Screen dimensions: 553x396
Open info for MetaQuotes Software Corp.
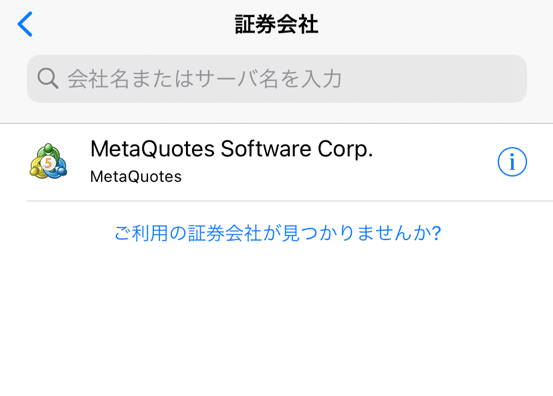tap(512, 162)
